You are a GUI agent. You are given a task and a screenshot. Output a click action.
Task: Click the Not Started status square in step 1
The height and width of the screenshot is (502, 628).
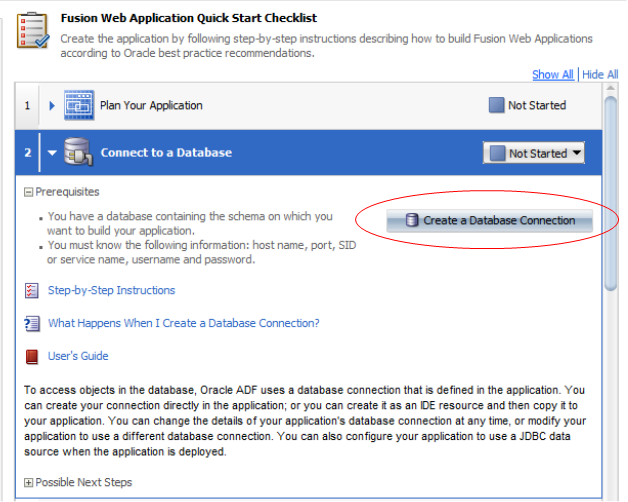pyautogui.click(x=496, y=105)
